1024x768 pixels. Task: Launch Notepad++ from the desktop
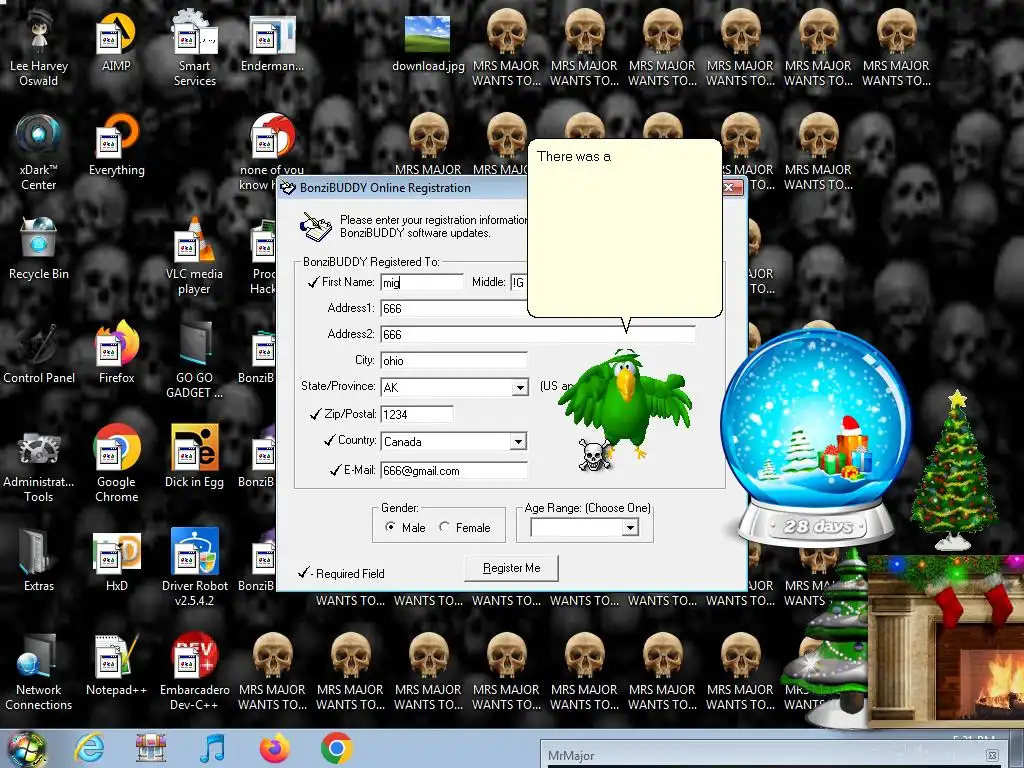tap(116, 665)
